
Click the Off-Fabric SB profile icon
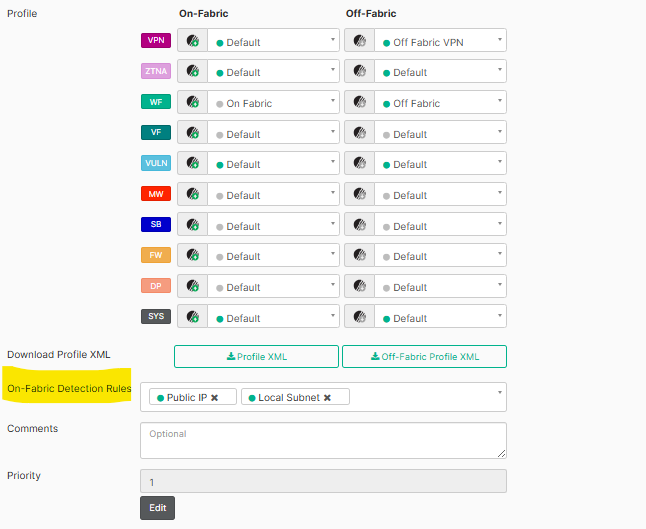[360, 225]
